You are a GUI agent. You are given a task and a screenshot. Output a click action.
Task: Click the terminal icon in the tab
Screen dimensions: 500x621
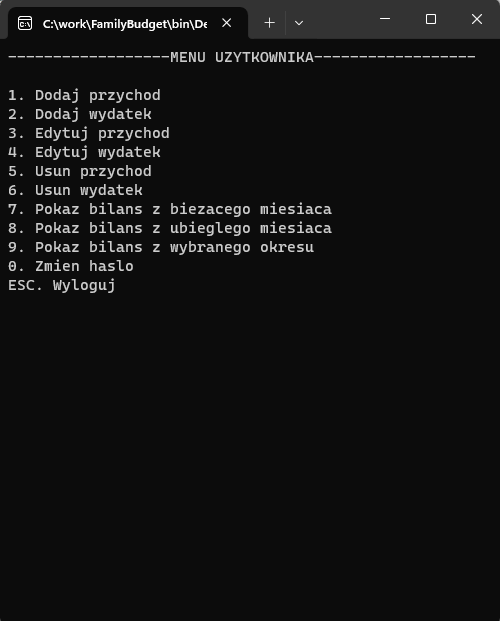click(x=25, y=23)
